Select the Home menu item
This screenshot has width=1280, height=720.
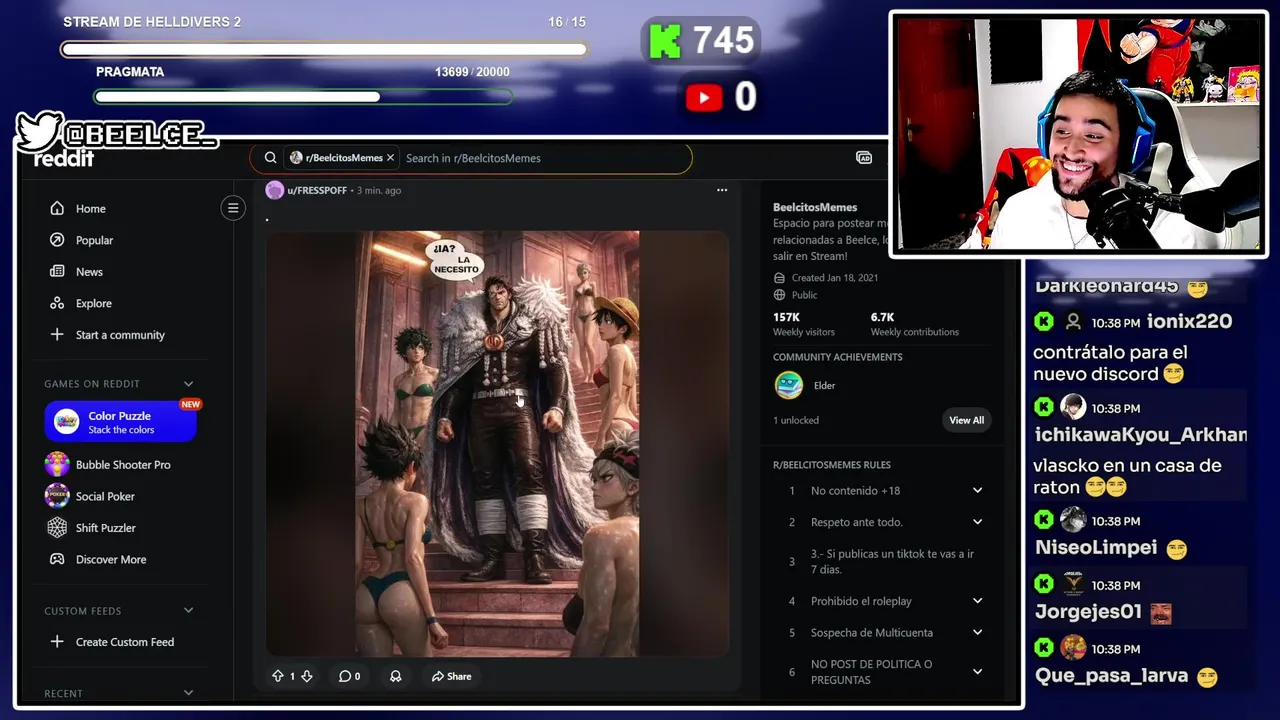click(x=91, y=208)
